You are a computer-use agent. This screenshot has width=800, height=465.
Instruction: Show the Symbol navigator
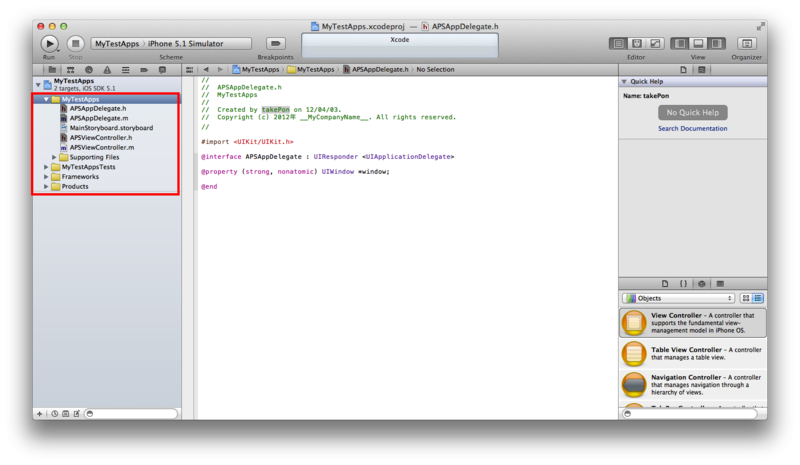tap(70, 70)
